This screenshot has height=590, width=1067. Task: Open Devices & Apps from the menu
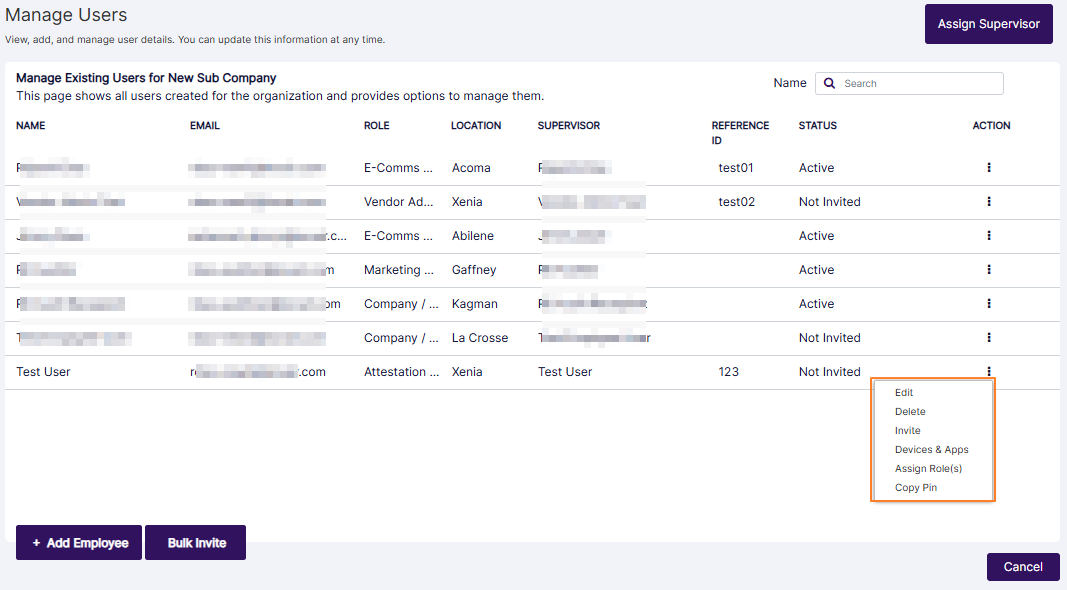coord(931,449)
